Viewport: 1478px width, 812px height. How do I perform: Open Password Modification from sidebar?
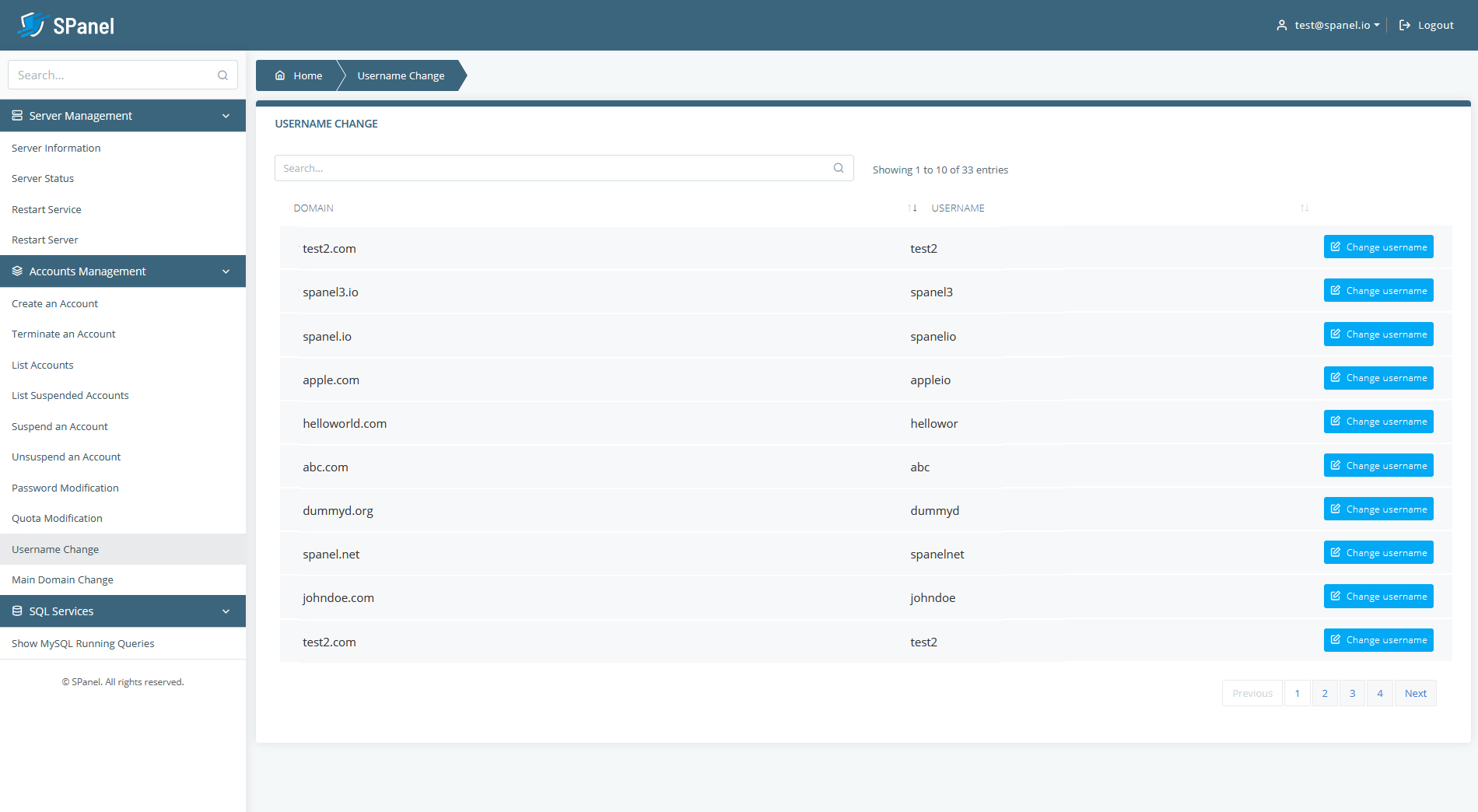[x=65, y=488]
